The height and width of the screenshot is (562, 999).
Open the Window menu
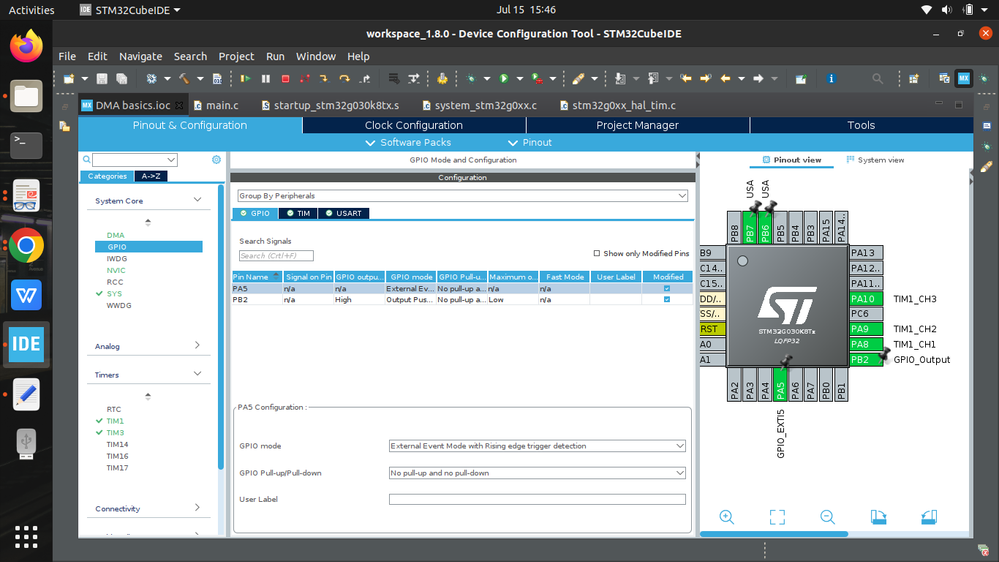[x=315, y=56]
